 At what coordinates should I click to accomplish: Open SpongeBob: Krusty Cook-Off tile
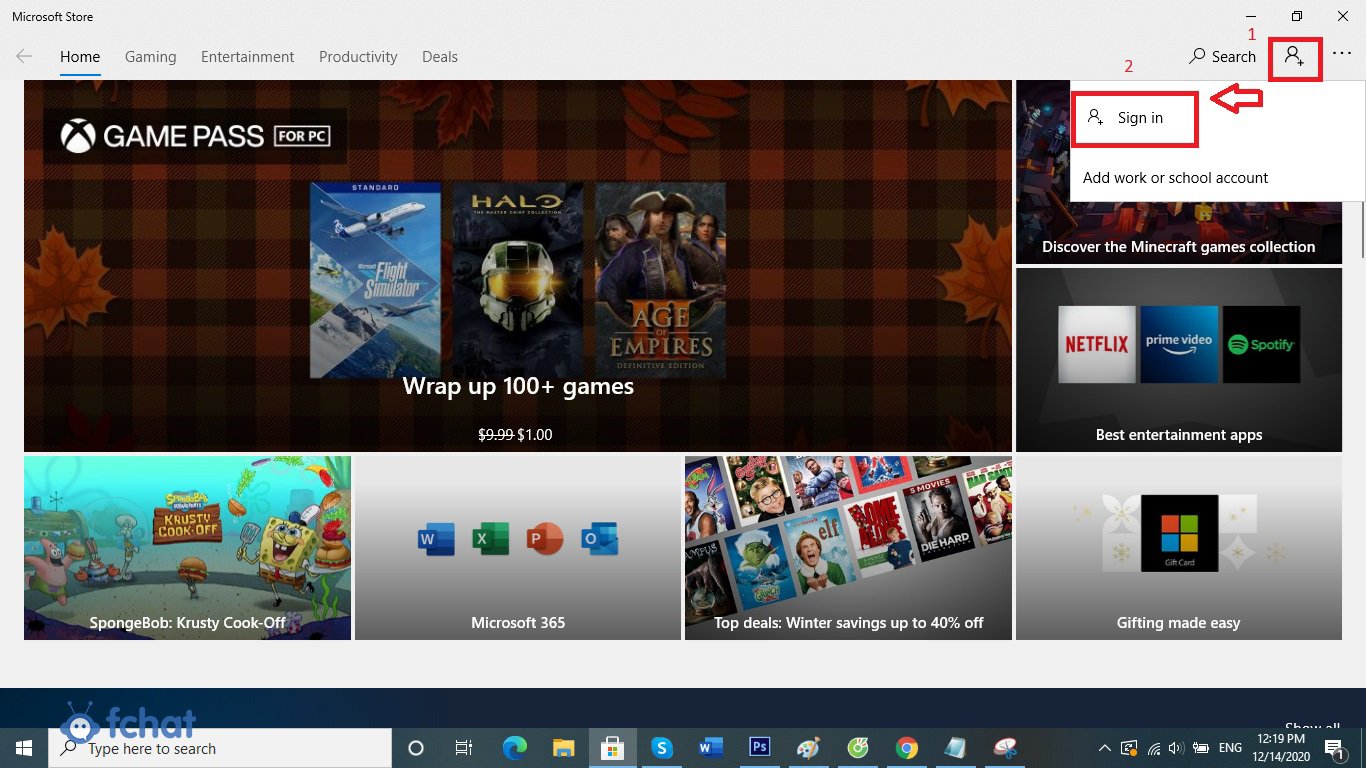click(x=187, y=548)
